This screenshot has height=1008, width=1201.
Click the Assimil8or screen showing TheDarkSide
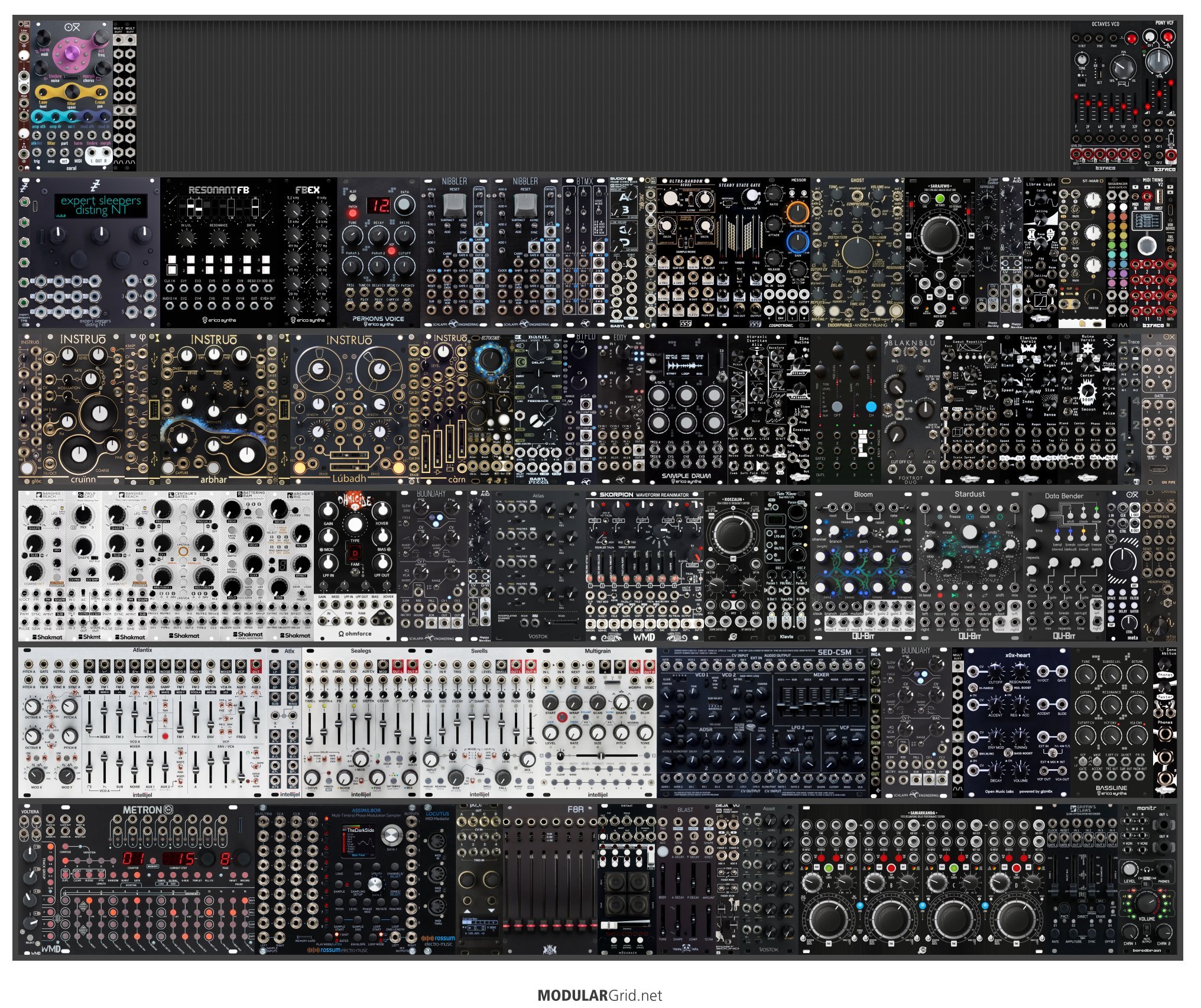pos(358,841)
